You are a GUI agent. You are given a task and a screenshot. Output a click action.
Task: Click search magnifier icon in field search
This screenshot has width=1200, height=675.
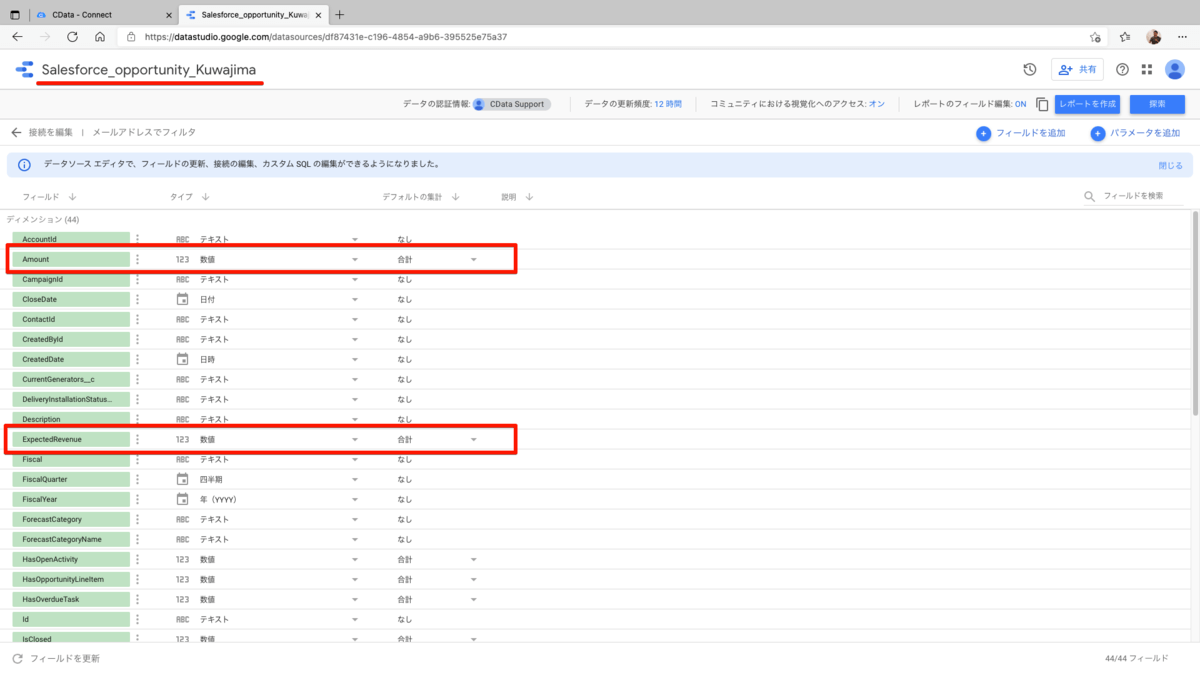point(1090,197)
